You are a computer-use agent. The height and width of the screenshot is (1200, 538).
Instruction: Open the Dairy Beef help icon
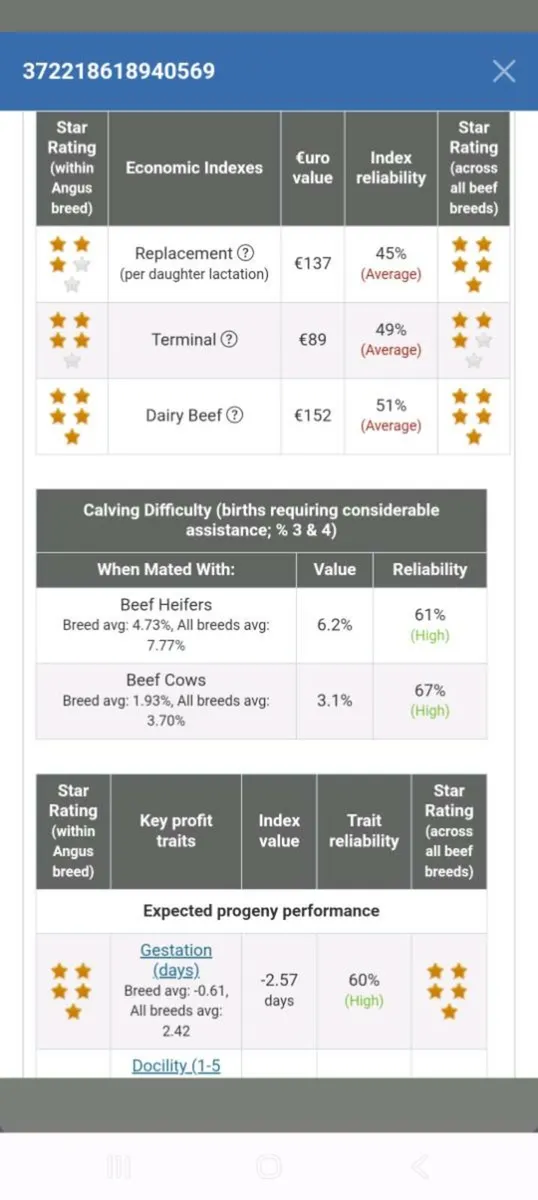point(235,415)
